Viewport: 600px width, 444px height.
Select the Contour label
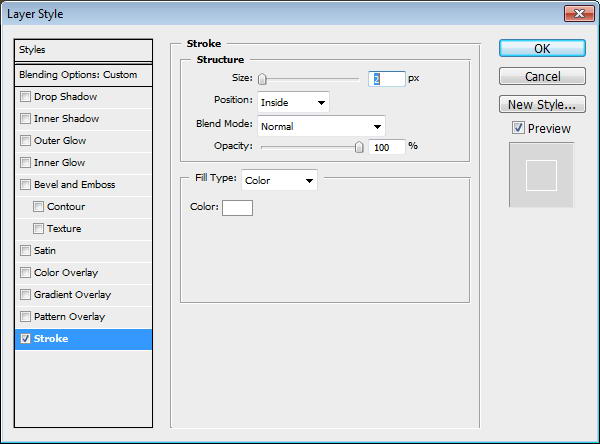[66, 207]
